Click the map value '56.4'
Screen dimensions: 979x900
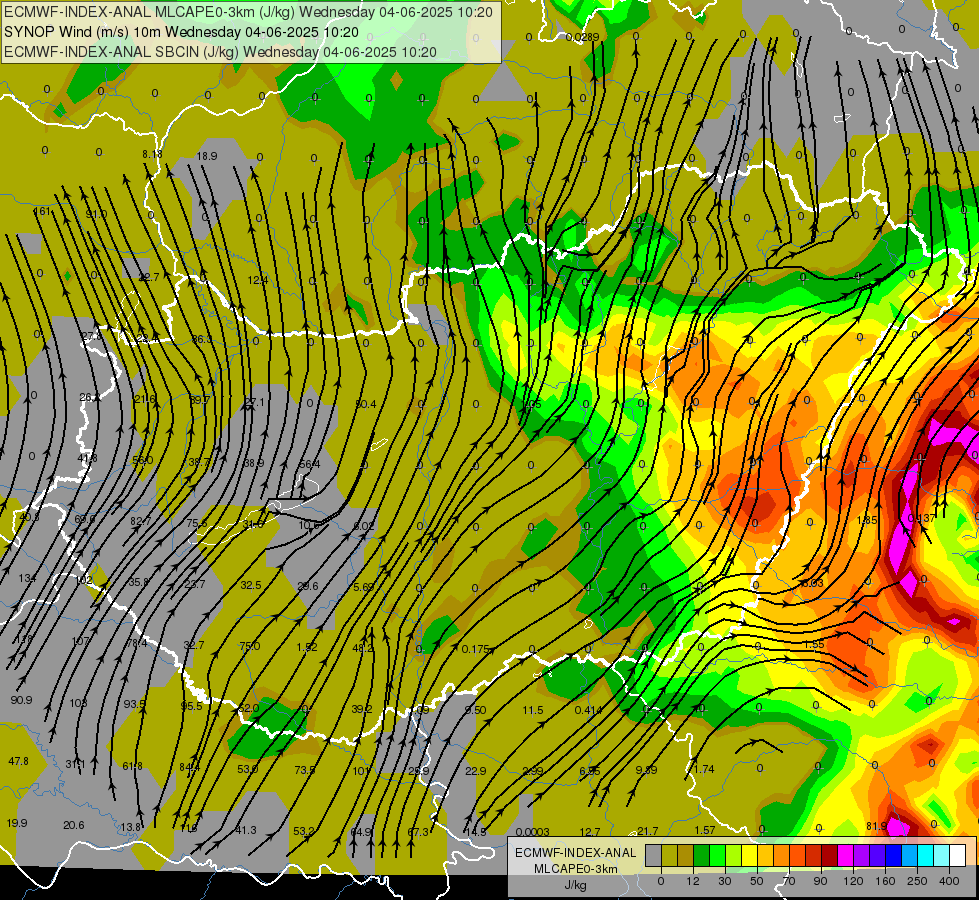click(309, 464)
